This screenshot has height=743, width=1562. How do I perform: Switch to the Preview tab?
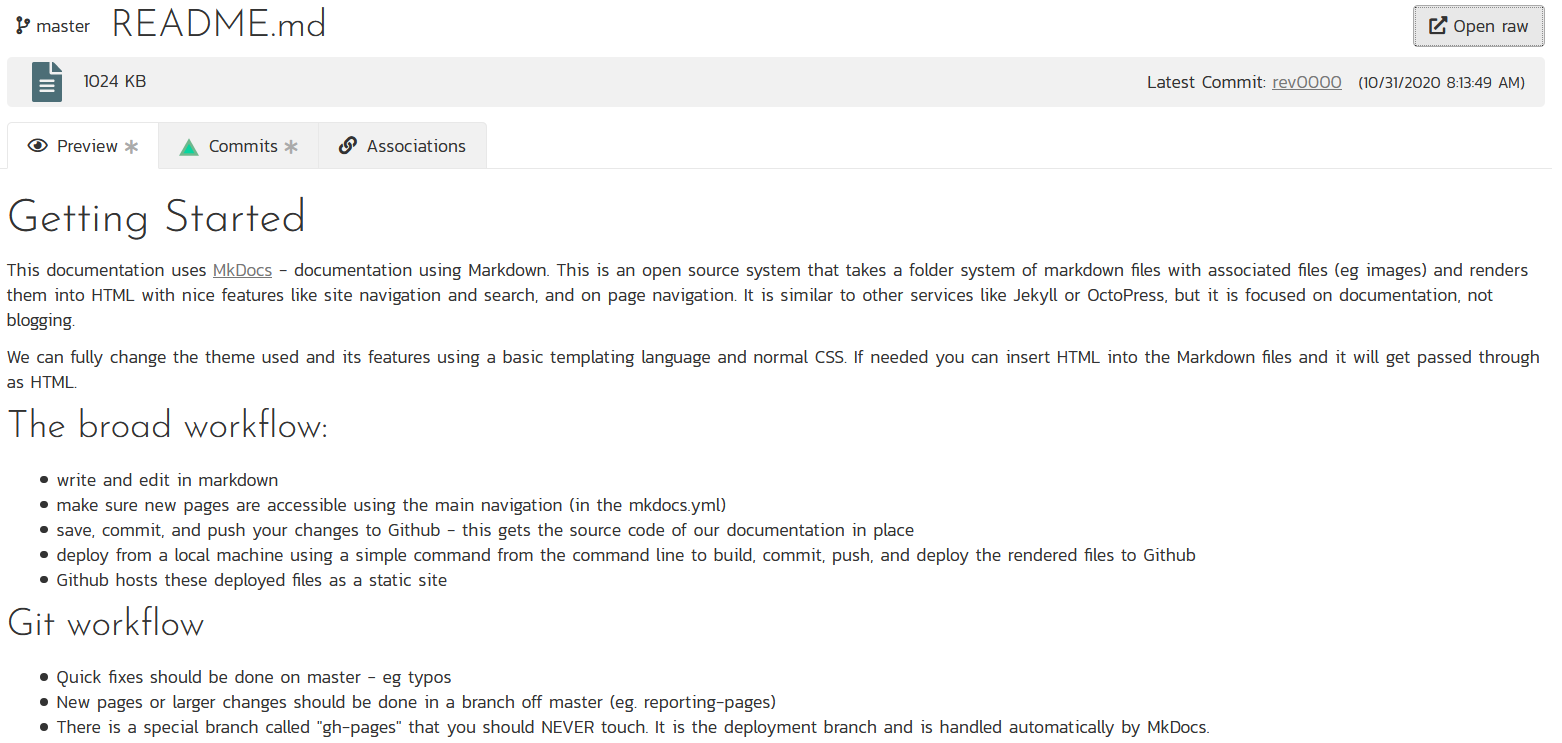tap(87, 146)
